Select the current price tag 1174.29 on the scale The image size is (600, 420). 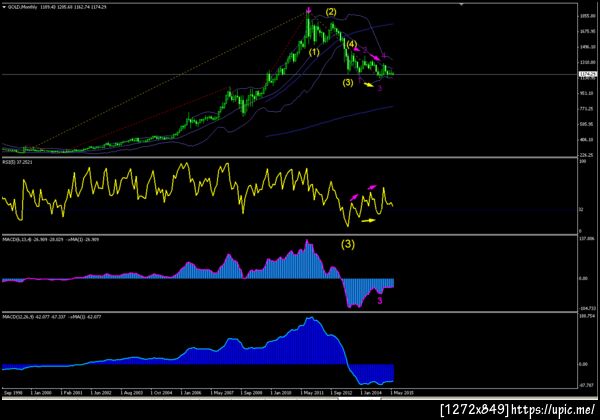tap(588, 74)
